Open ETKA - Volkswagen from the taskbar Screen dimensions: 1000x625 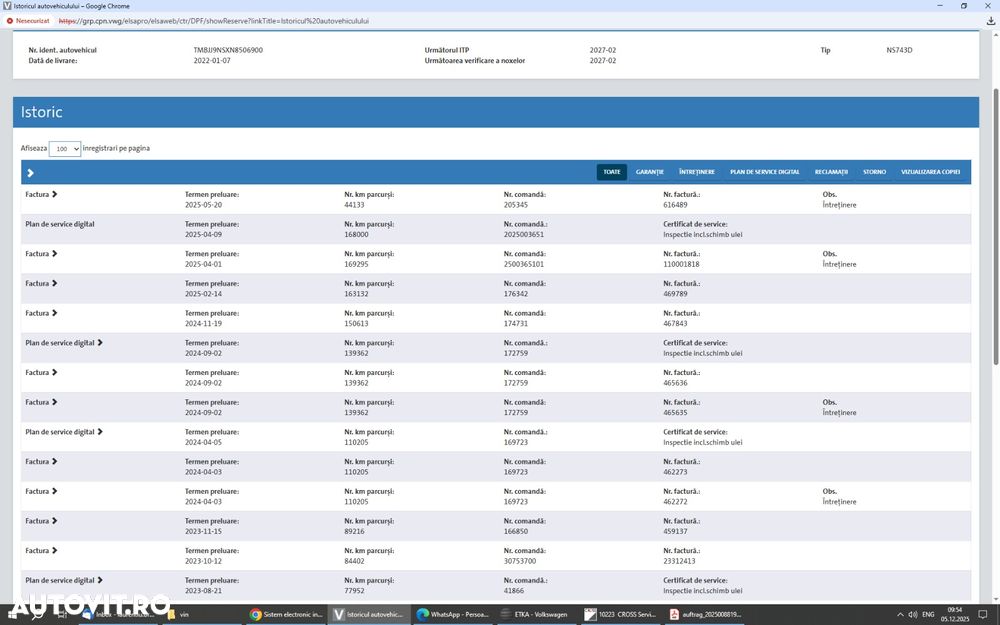pyautogui.click(x=534, y=615)
